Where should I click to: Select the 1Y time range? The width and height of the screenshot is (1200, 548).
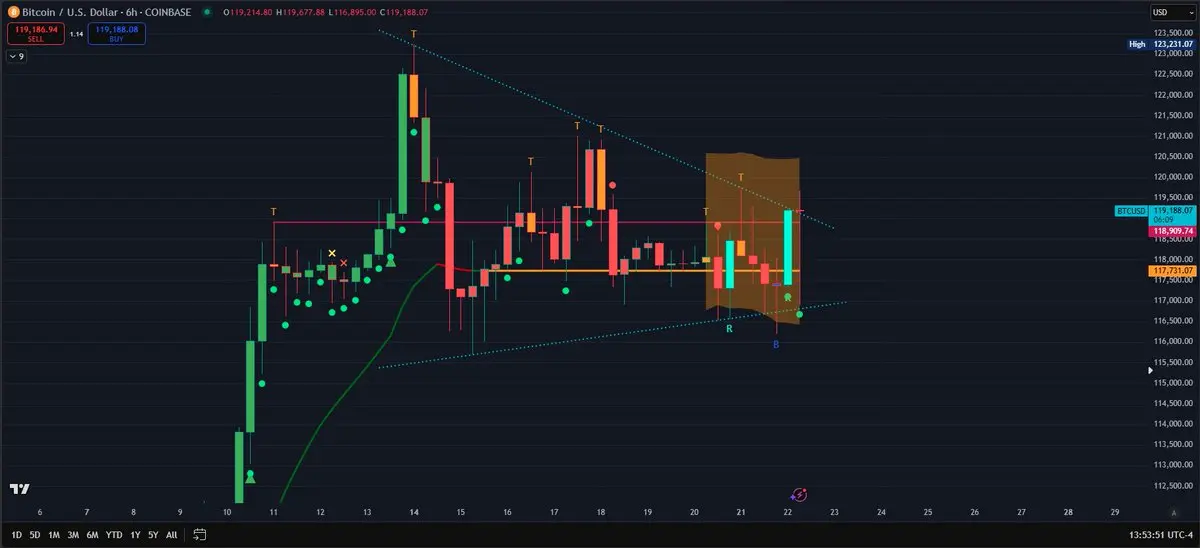tap(134, 535)
